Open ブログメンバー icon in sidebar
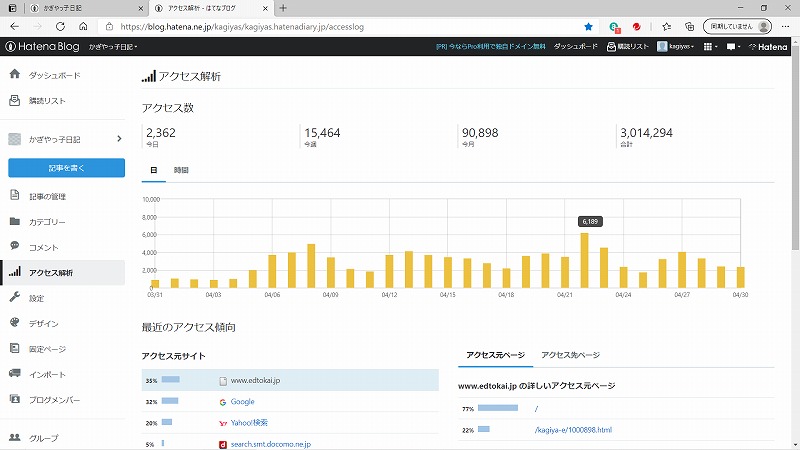This screenshot has width=800, height=450. pyautogui.click(x=15, y=399)
